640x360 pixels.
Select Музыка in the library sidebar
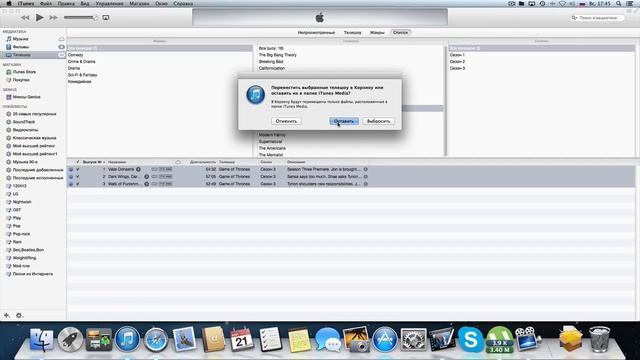pyautogui.click(x=20, y=39)
